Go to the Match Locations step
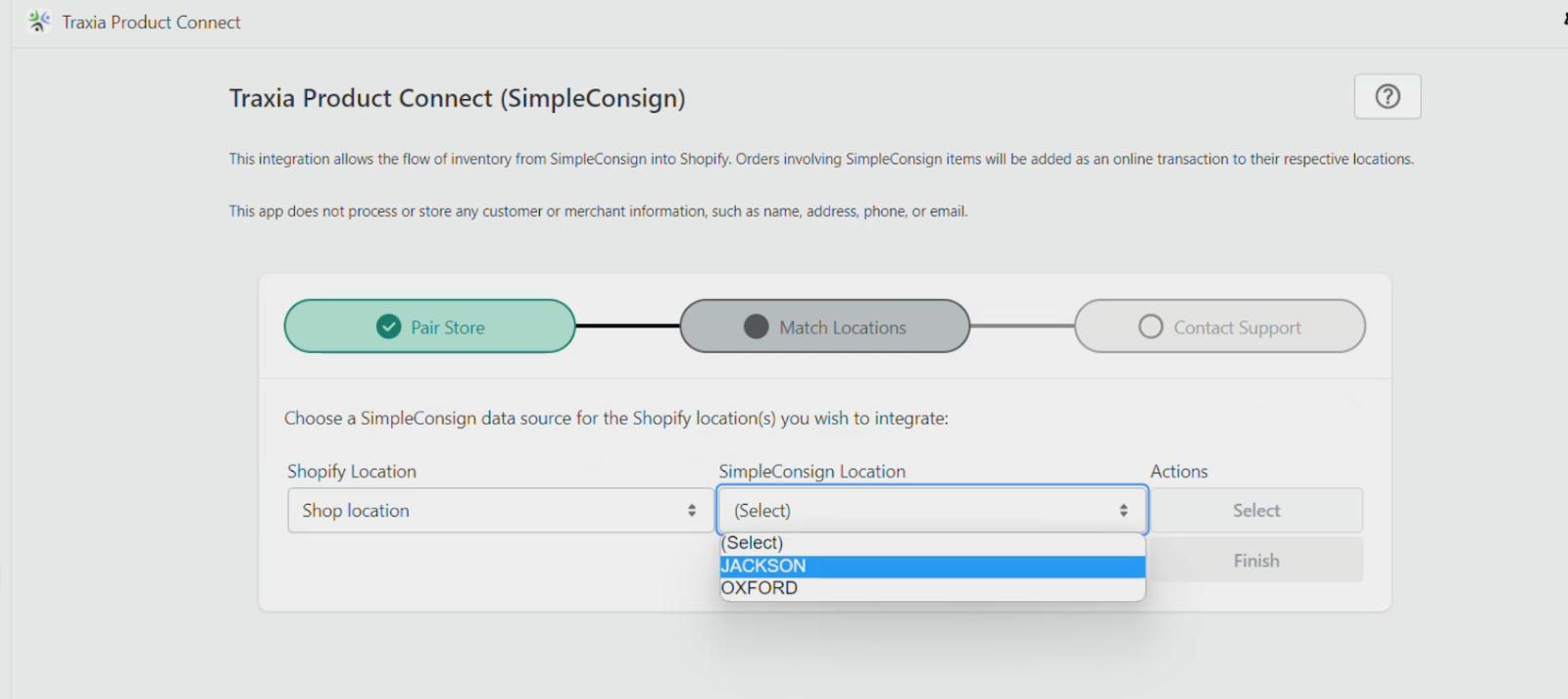This screenshot has height=699, width=1568. point(824,326)
